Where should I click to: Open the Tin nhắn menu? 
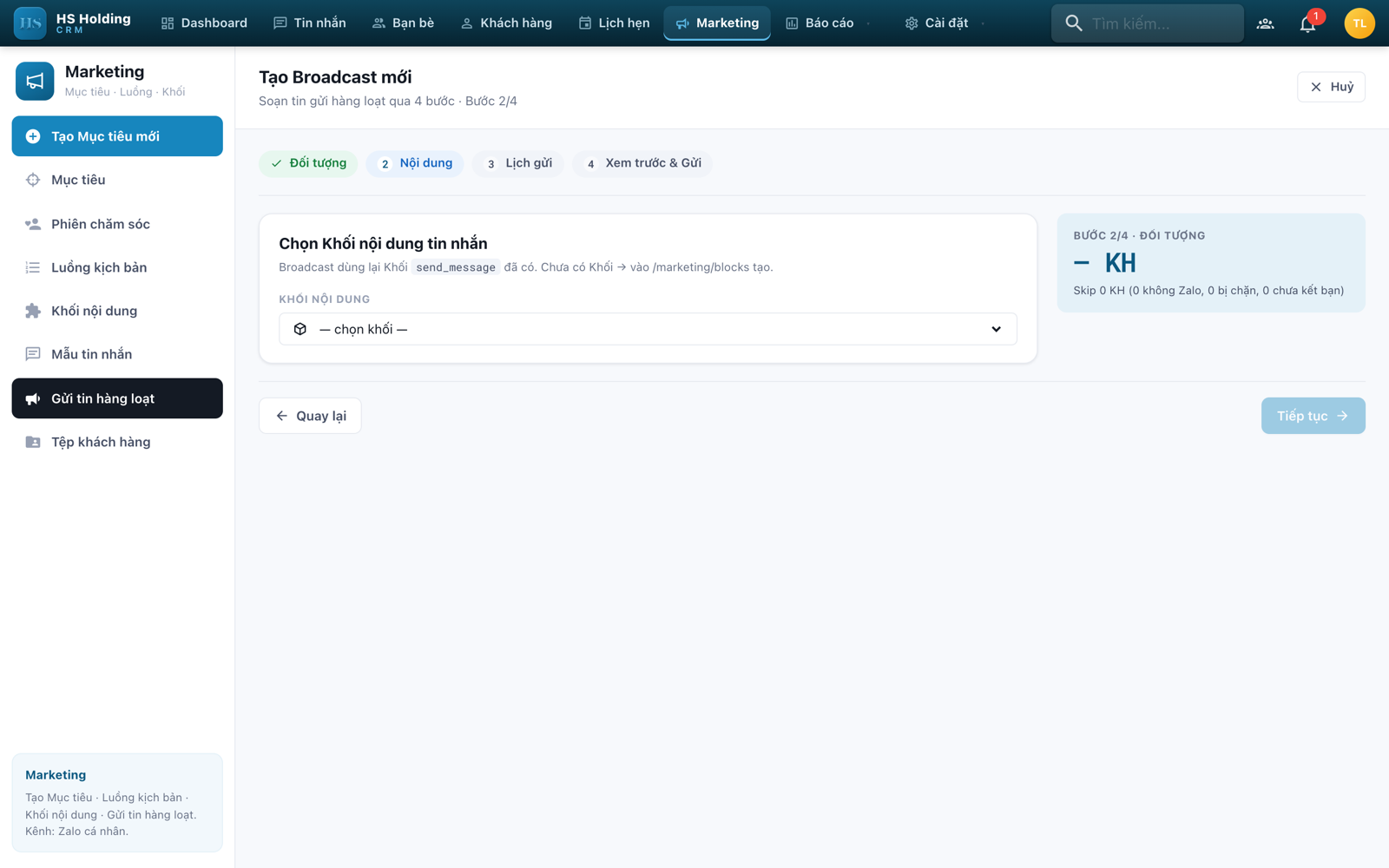(309, 23)
